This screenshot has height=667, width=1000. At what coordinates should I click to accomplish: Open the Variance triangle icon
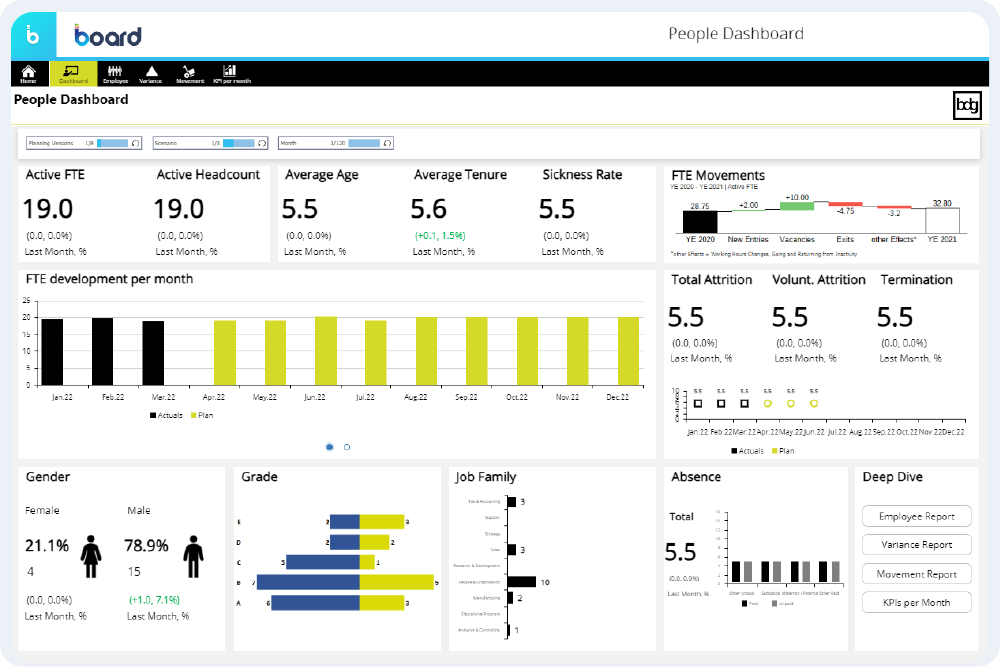point(151,73)
